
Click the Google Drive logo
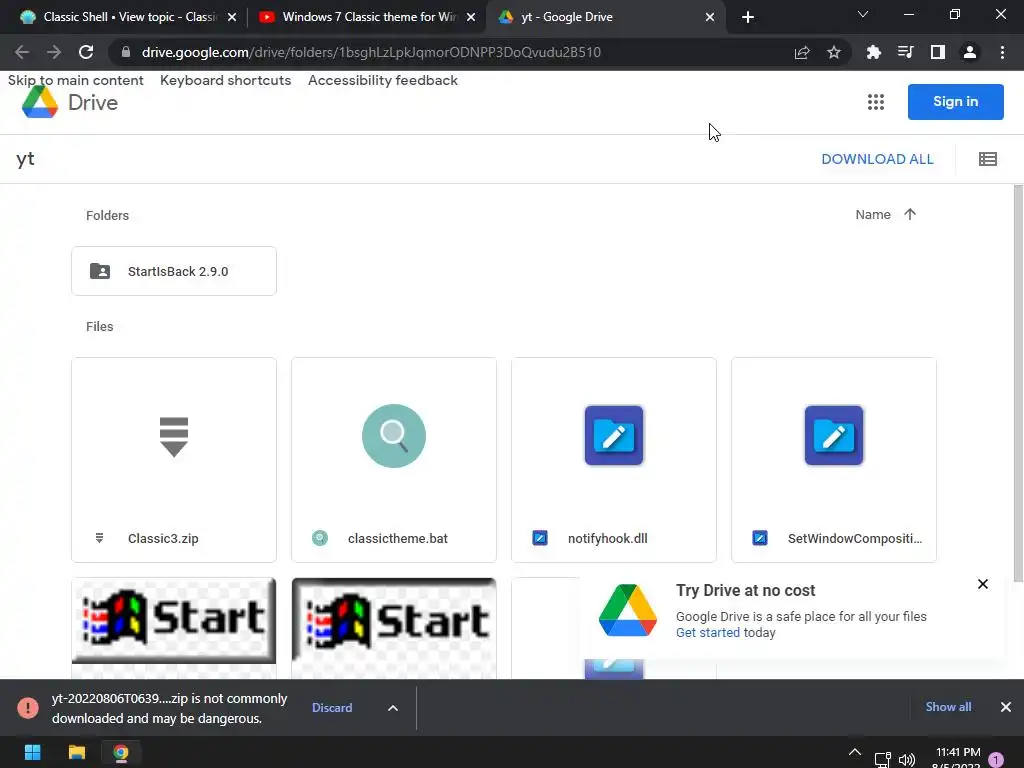pos(70,103)
